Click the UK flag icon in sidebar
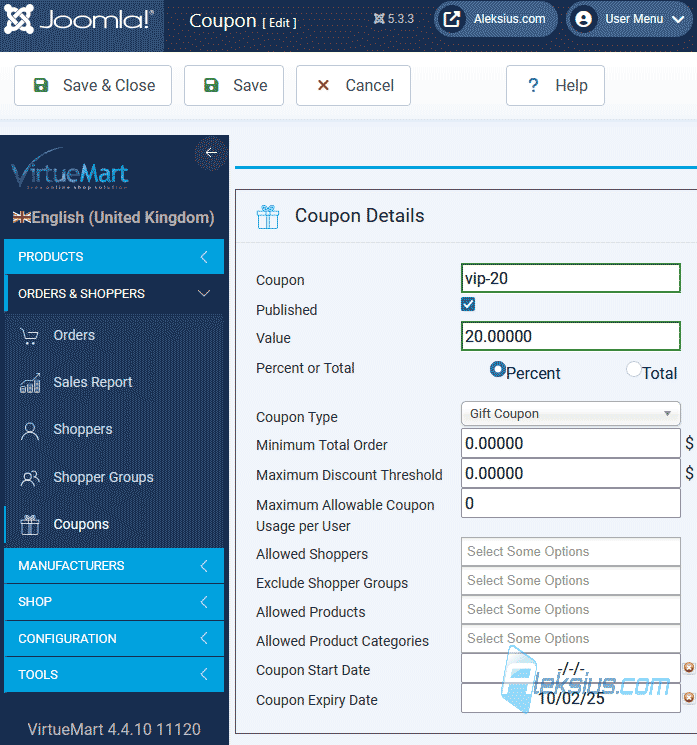The width and height of the screenshot is (697, 745). point(22,218)
